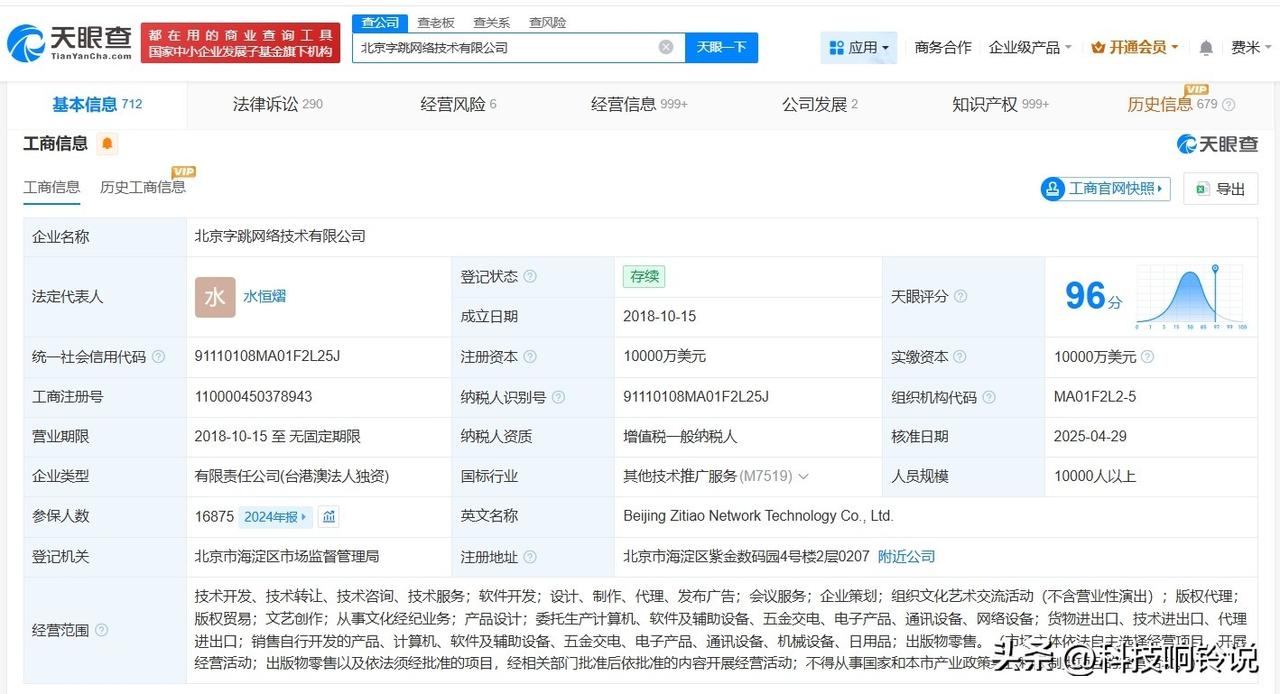
Task: Click the help icon beside 组织机构代码
Action: [x=988, y=397]
